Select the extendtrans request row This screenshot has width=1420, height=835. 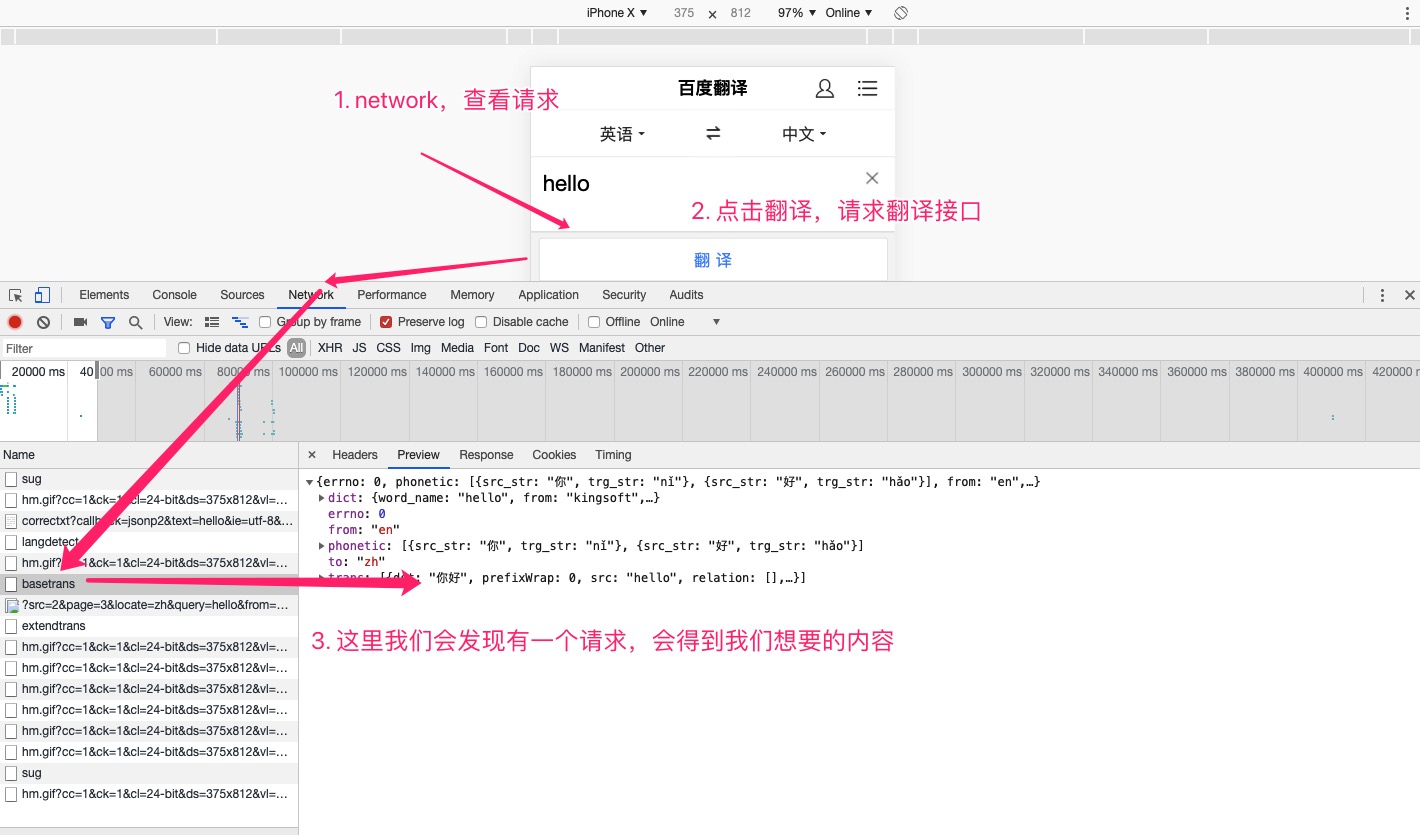[149, 626]
